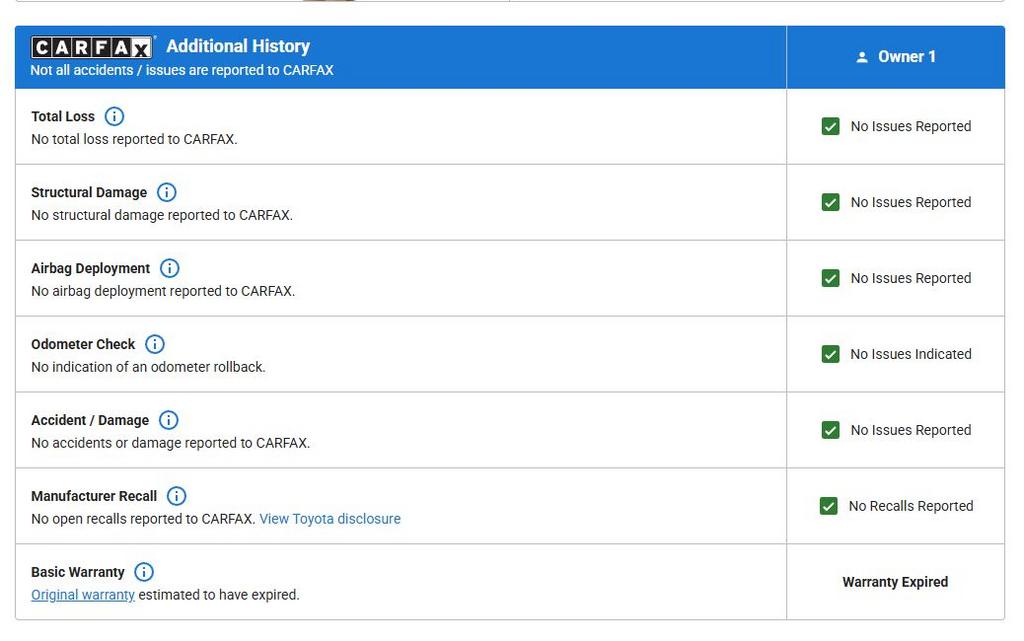Open the View Toyota disclosure link
The image size is (1024, 641).
click(330, 519)
